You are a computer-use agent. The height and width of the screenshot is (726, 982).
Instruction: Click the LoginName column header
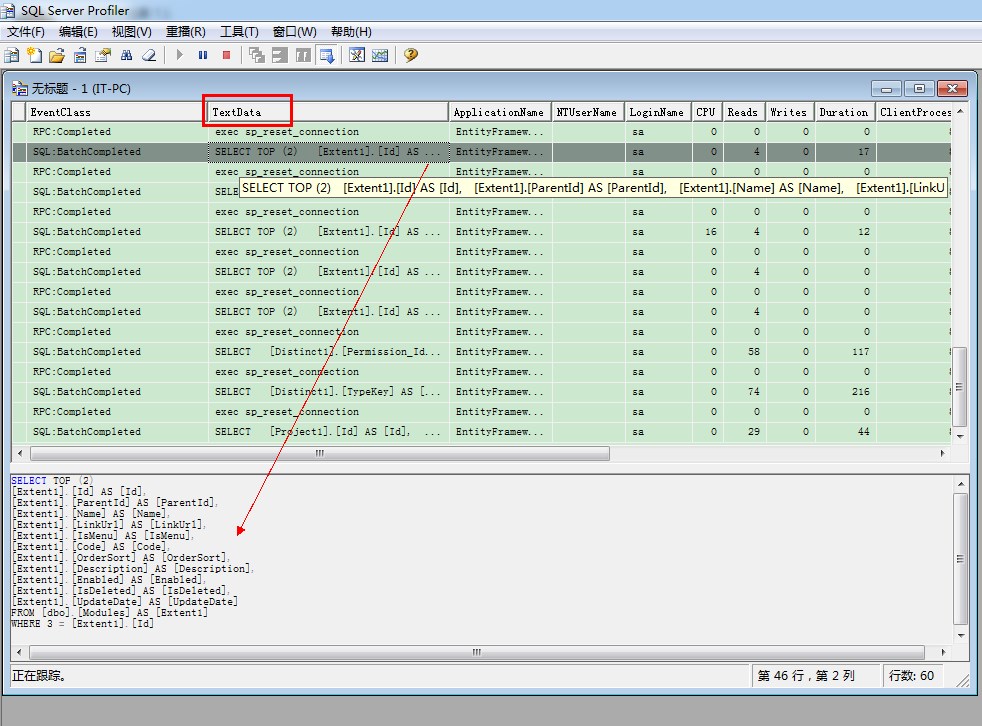pyautogui.click(x=658, y=112)
